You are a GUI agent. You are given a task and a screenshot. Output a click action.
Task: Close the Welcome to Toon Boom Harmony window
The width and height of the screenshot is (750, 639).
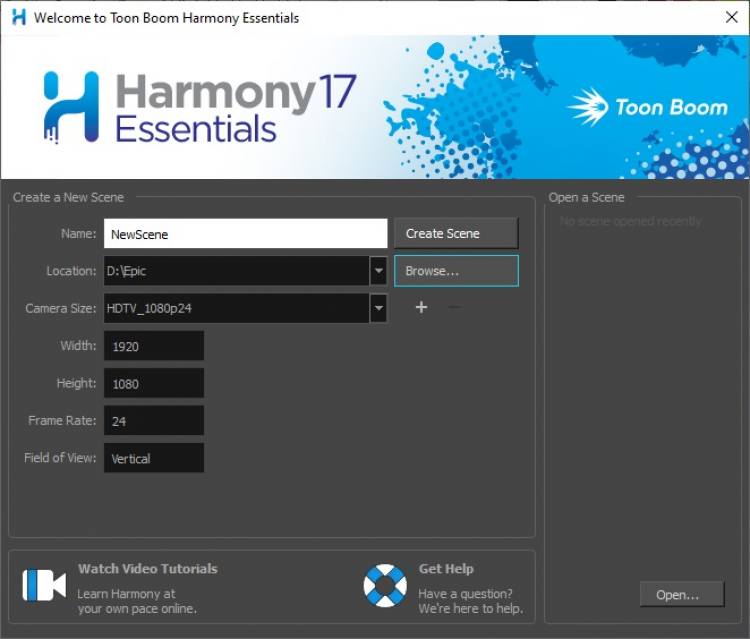coord(731,17)
